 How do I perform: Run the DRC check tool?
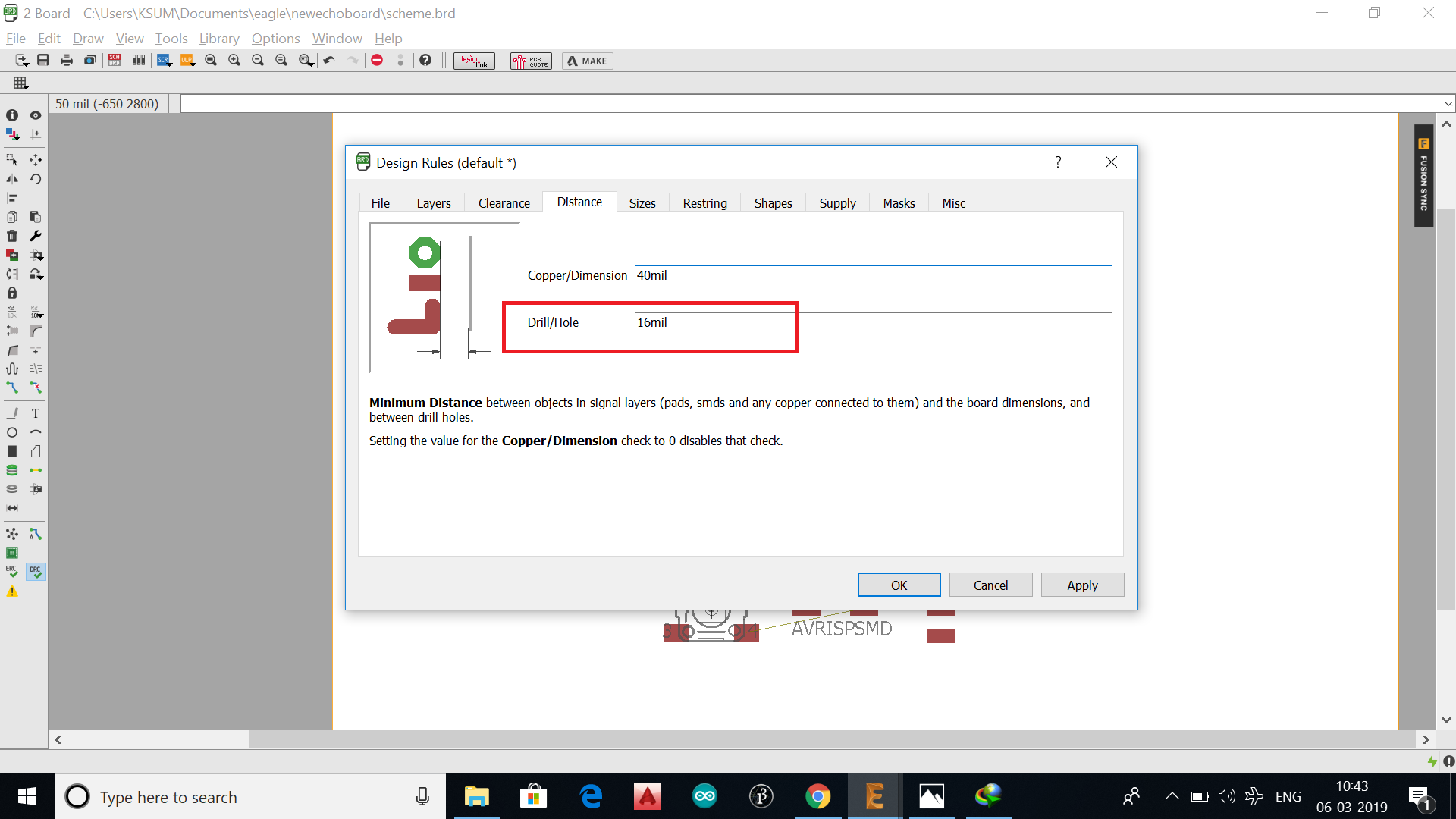tap(36, 572)
